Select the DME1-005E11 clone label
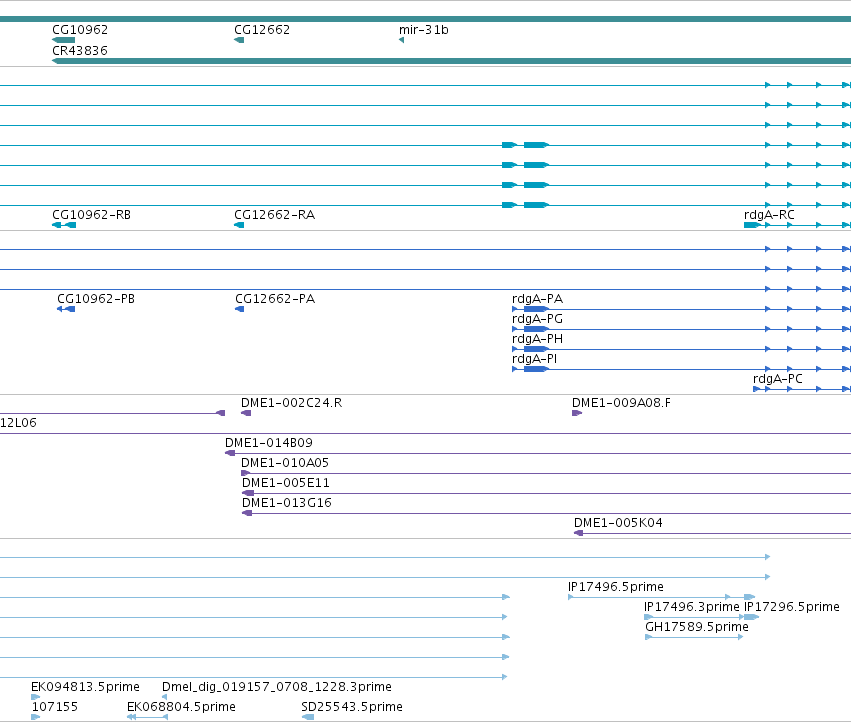Viewport: 851px width, 722px height. (285, 483)
